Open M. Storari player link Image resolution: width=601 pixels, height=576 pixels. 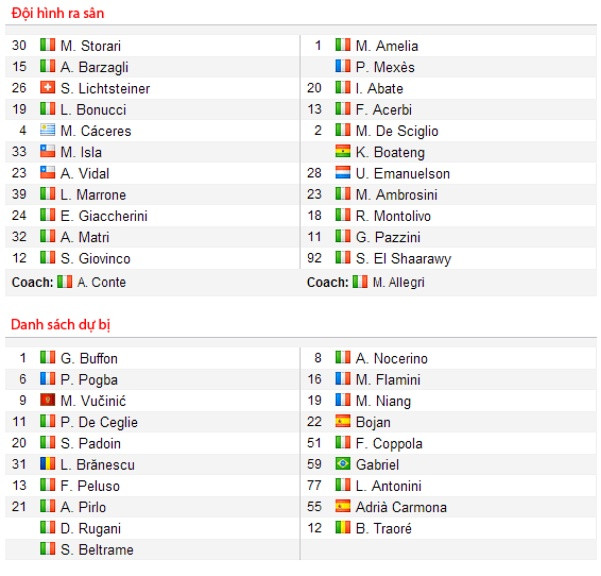[90, 46]
